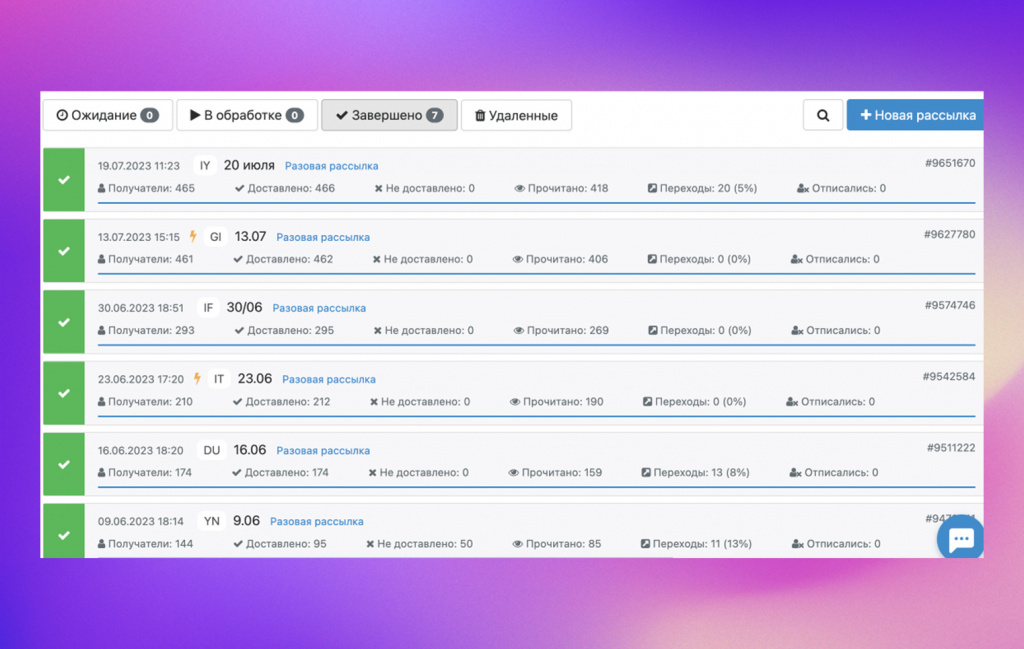Click the mailing title 23.06
This screenshot has height=649, width=1024.
point(255,379)
